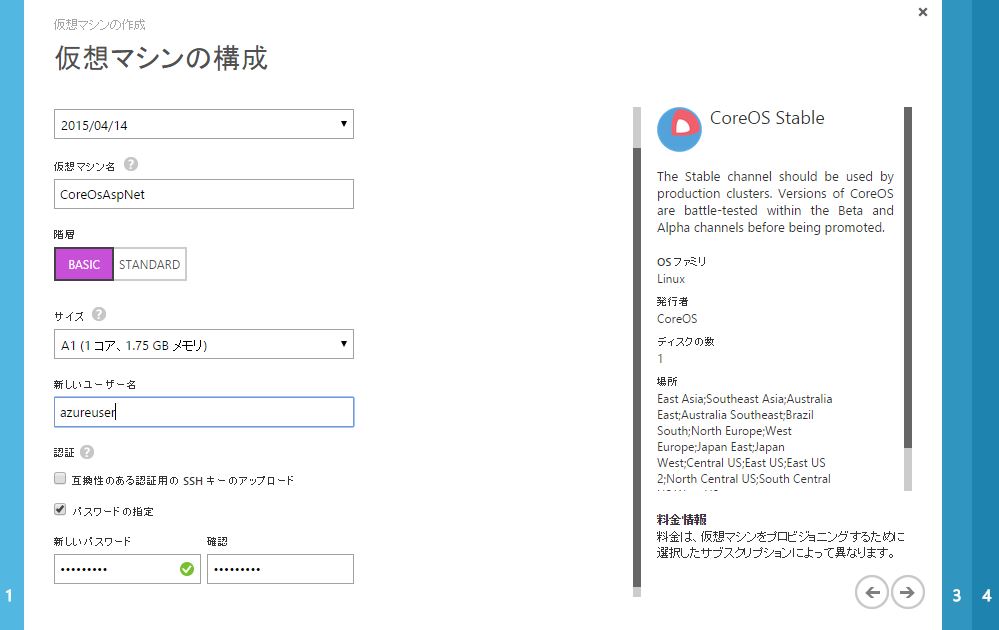Click the CoreOS Stable title text
The width and height of the screenshot is (999, 630).
pyautogui.click(x=767, y=118)
